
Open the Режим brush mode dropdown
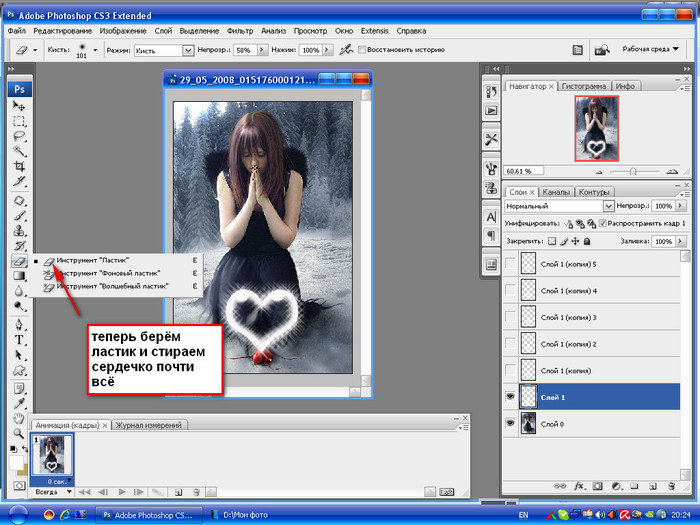[187, 49]
